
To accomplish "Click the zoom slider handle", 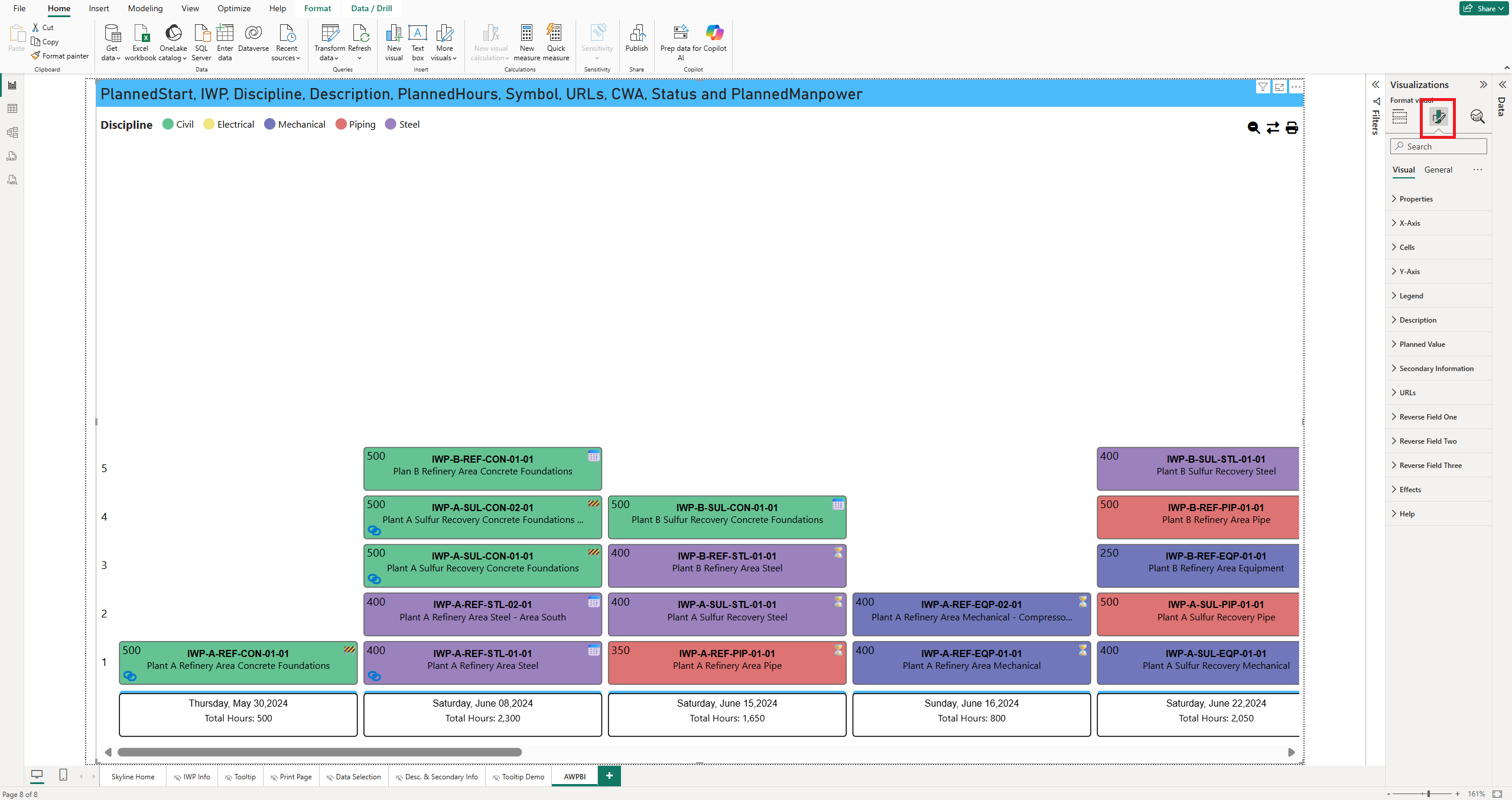I will point(1429,794).
